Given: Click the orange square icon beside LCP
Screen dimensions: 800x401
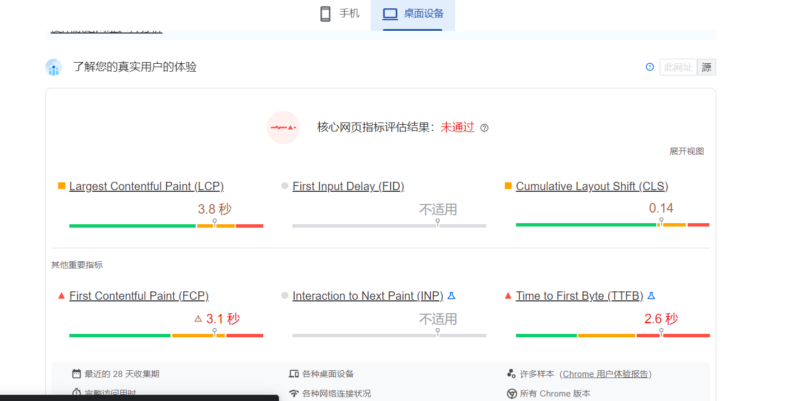Looking at the screenshot, I should [62, 186].
